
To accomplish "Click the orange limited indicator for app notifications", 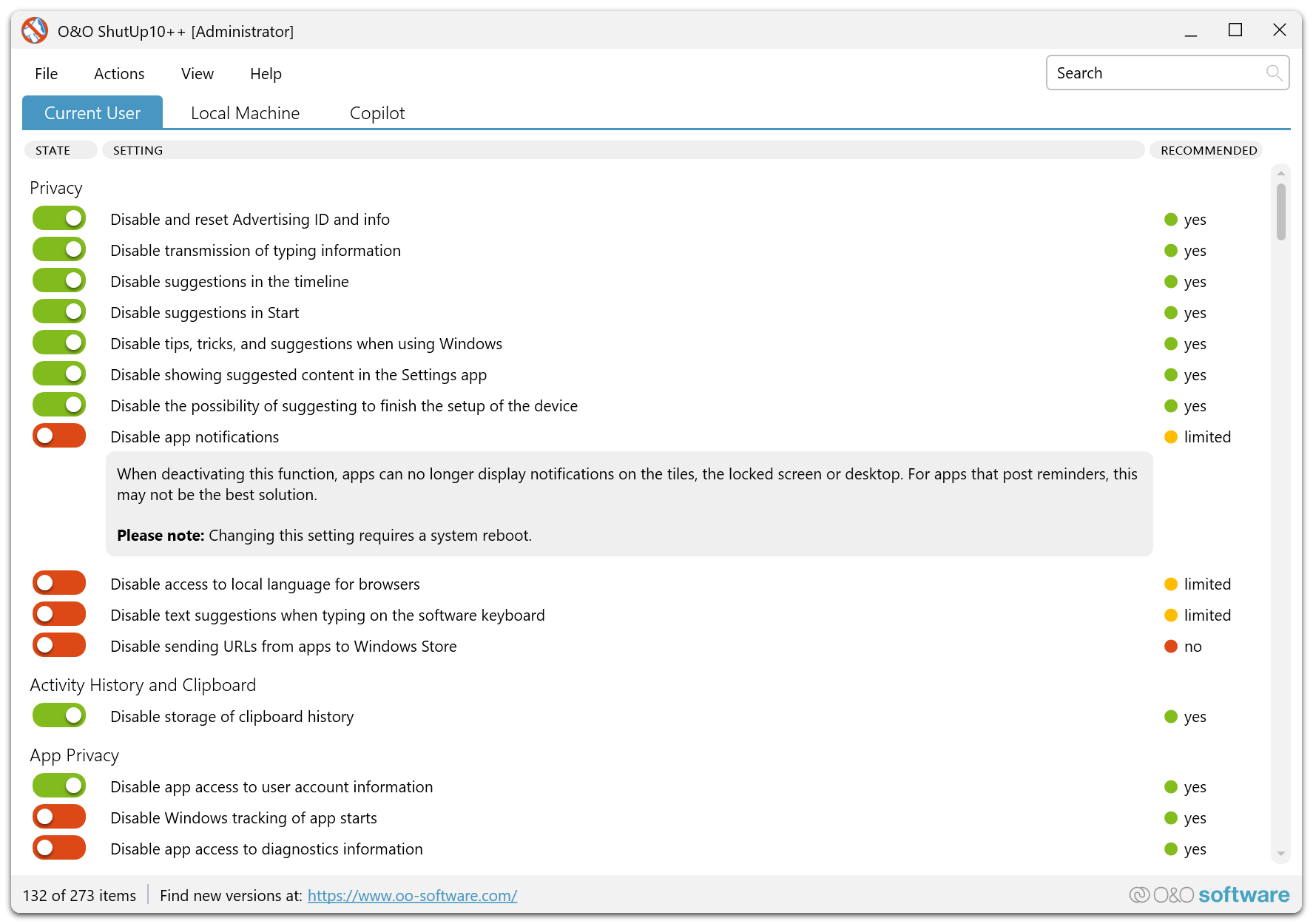I will click(x=1171, y=437).
